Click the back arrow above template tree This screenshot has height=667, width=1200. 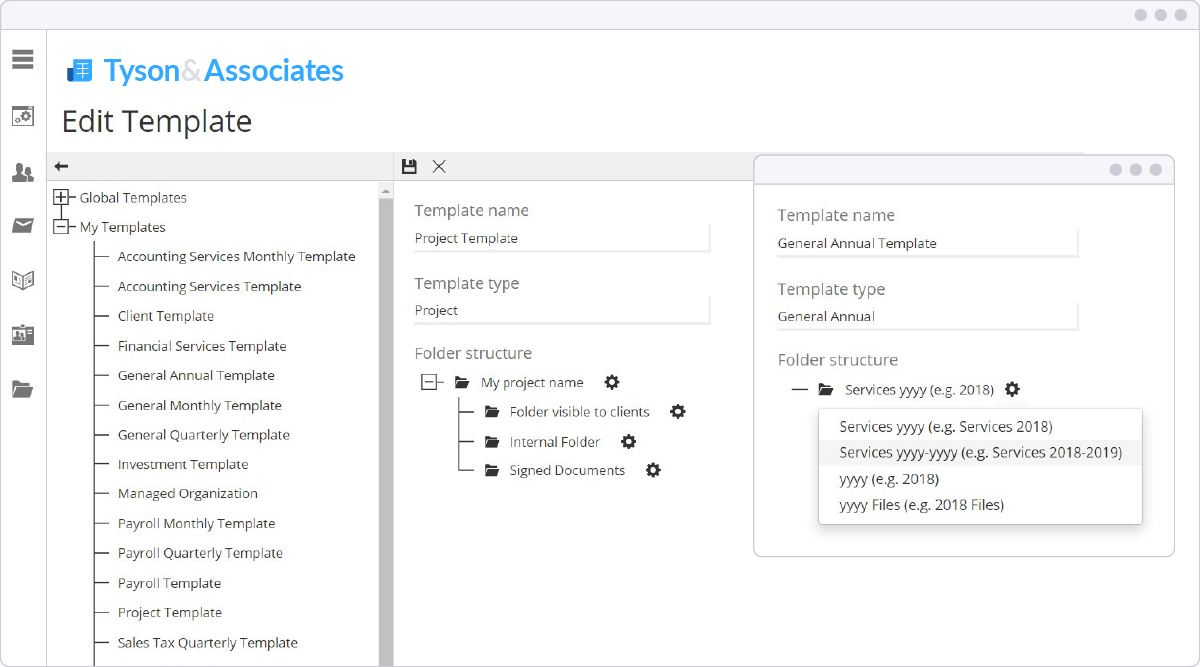(x=61, y=166)
